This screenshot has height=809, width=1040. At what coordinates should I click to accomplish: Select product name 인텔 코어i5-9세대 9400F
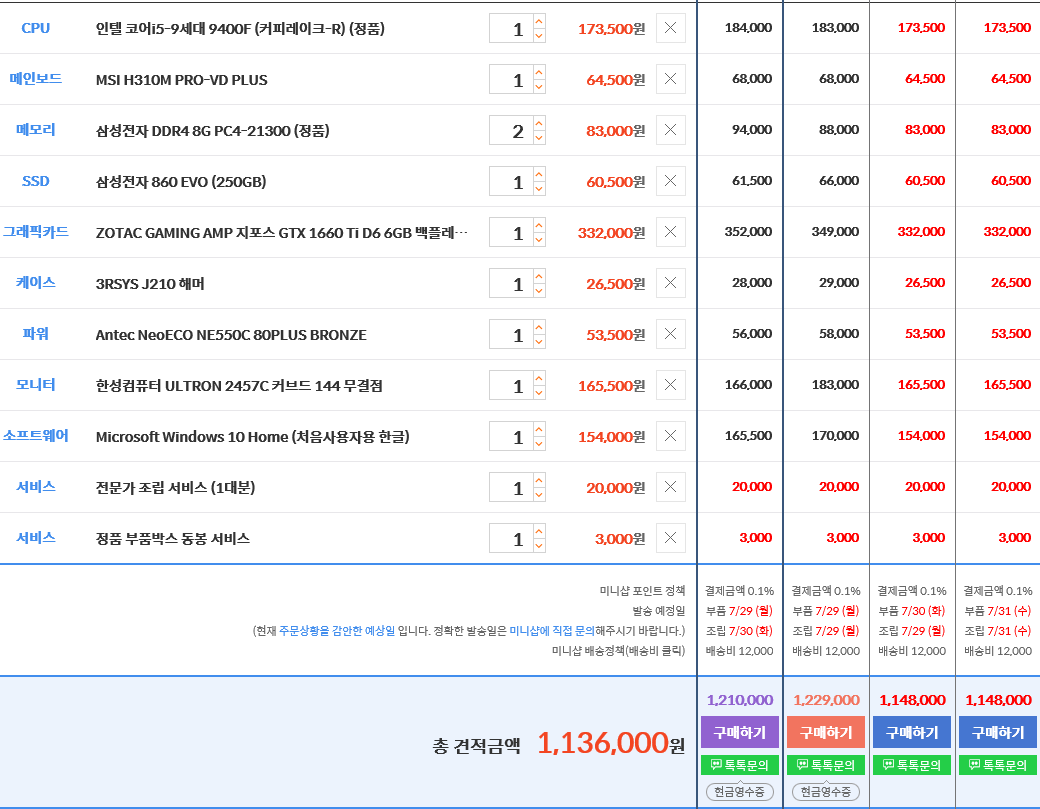coord(240,29)
